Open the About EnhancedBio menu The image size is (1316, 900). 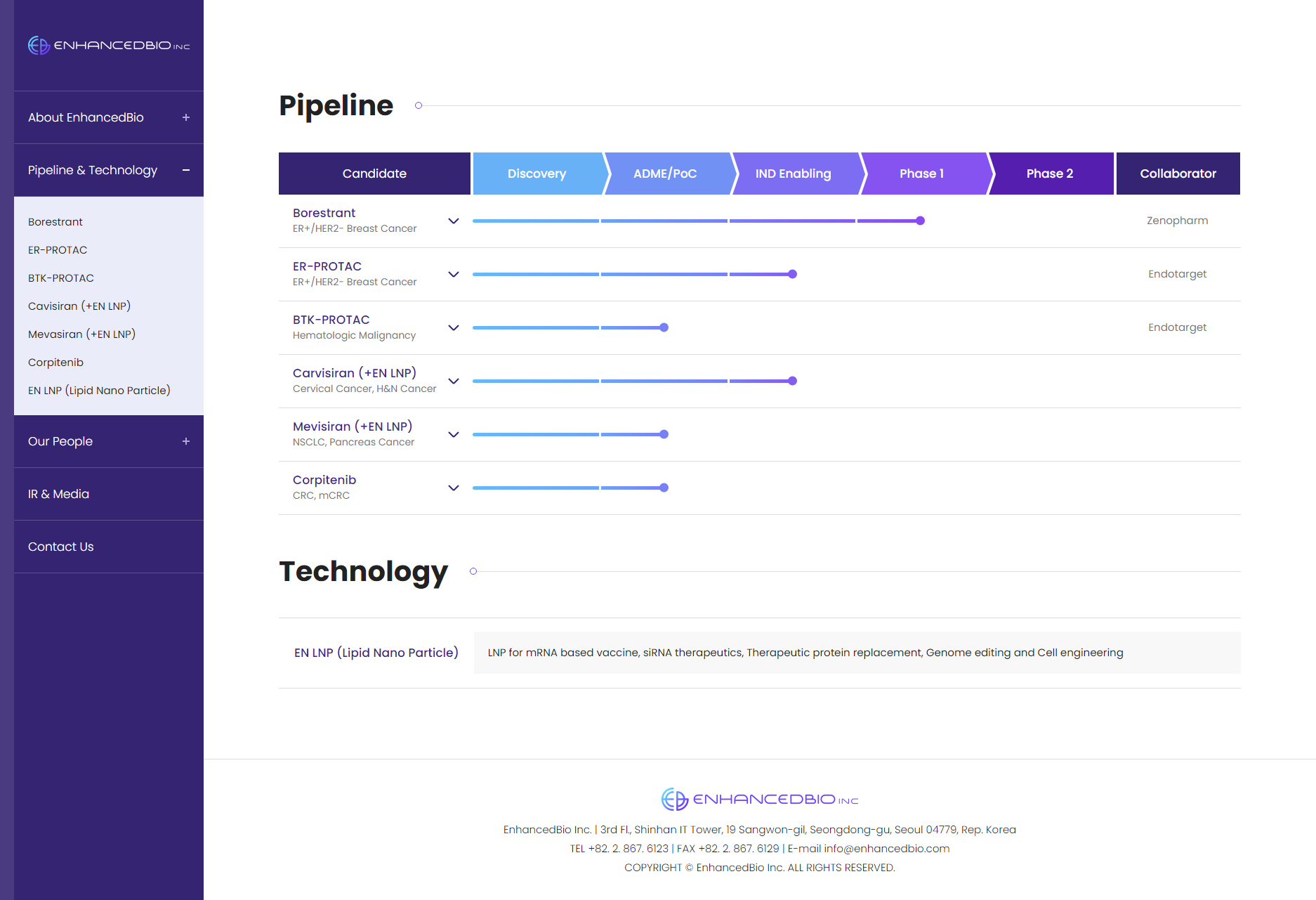[x=109, y=117]
